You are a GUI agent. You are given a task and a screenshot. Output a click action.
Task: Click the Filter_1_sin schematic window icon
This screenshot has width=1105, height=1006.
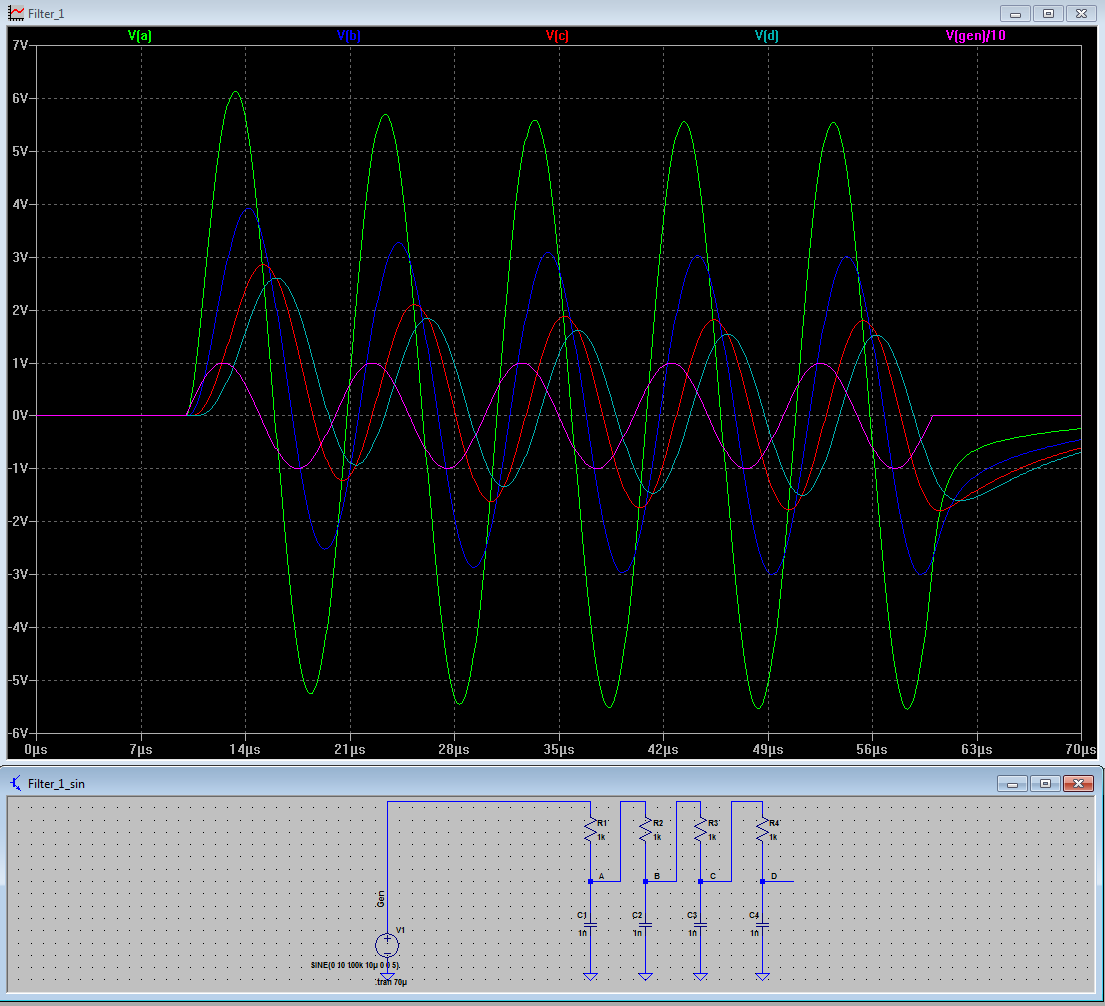(x=16, y=783)
